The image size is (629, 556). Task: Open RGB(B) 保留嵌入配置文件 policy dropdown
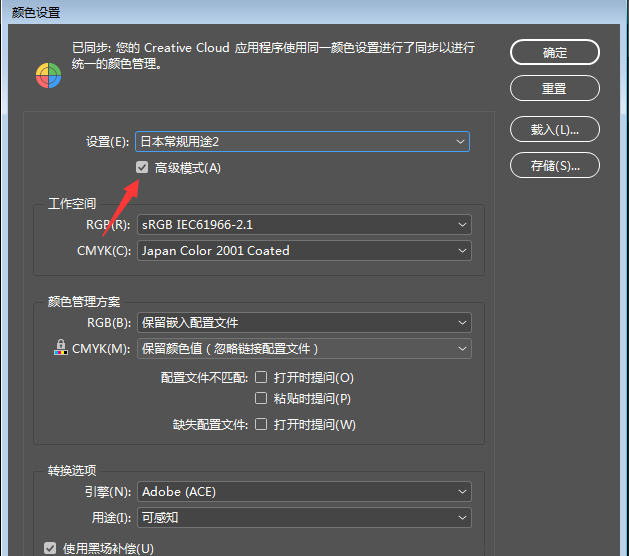click(304, 323)
